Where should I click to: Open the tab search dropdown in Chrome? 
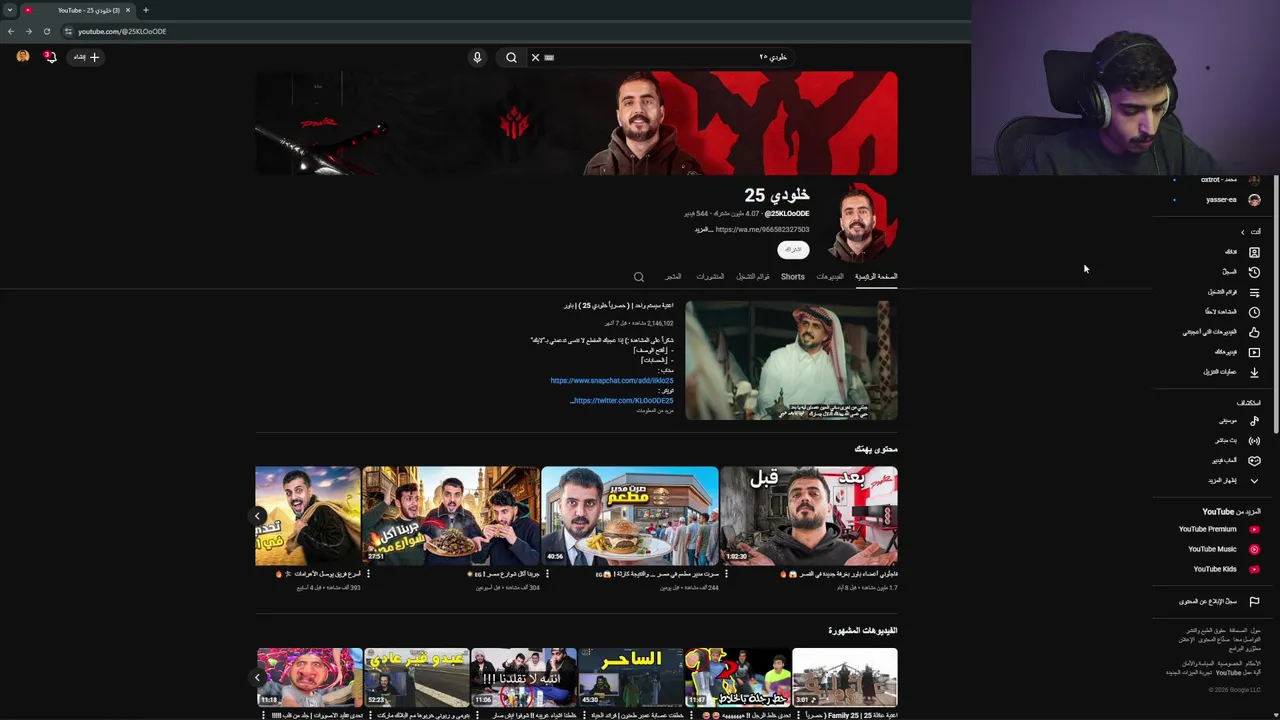tap(10, 10)
